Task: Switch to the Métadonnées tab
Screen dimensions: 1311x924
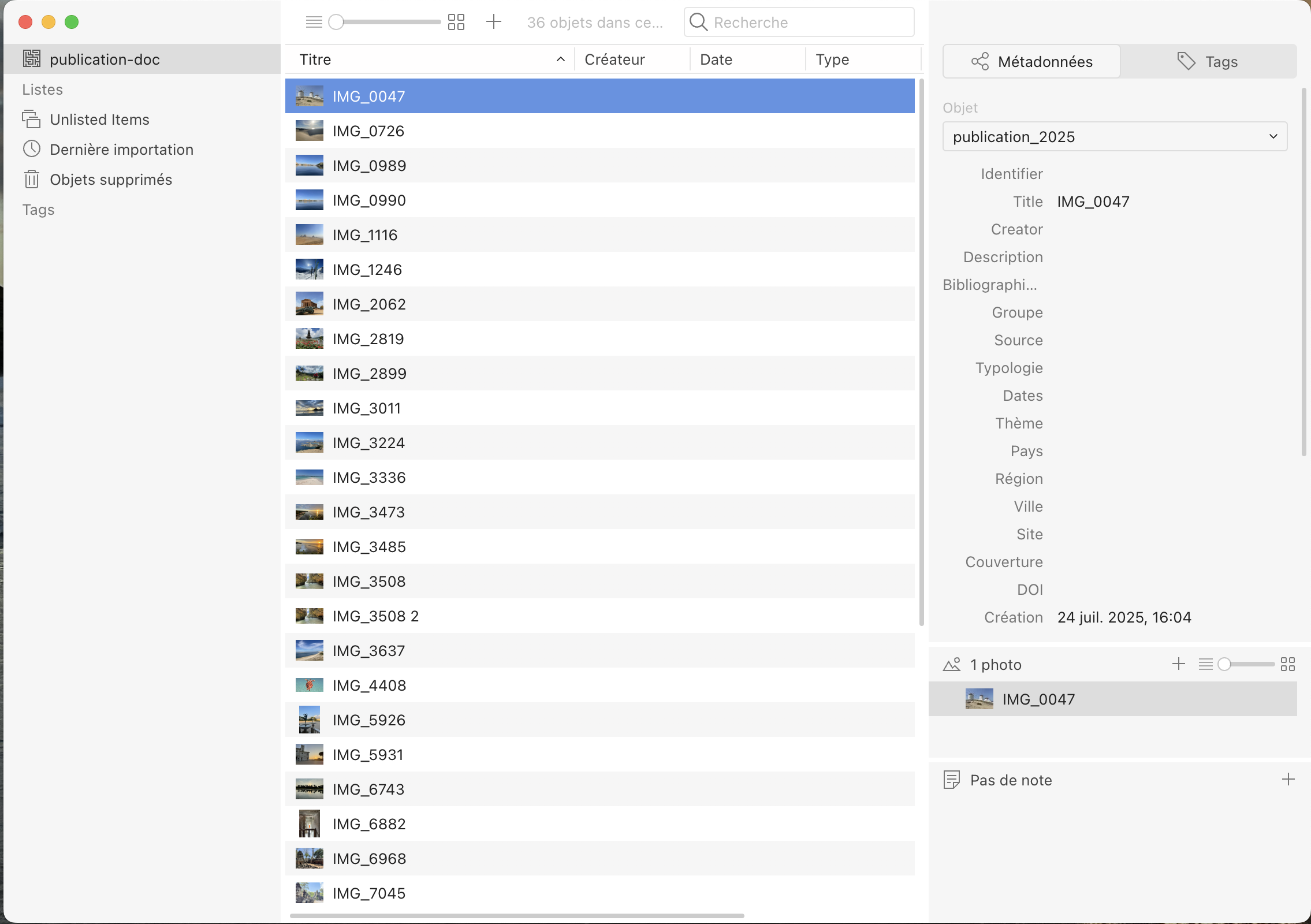Action: [1031, 62]
